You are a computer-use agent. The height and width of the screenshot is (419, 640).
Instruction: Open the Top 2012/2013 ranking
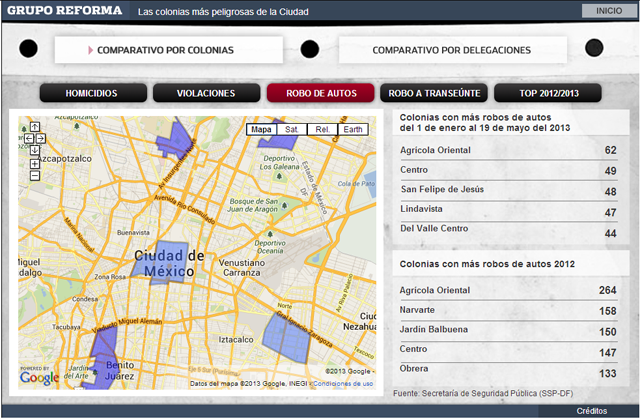coord(548,93)
